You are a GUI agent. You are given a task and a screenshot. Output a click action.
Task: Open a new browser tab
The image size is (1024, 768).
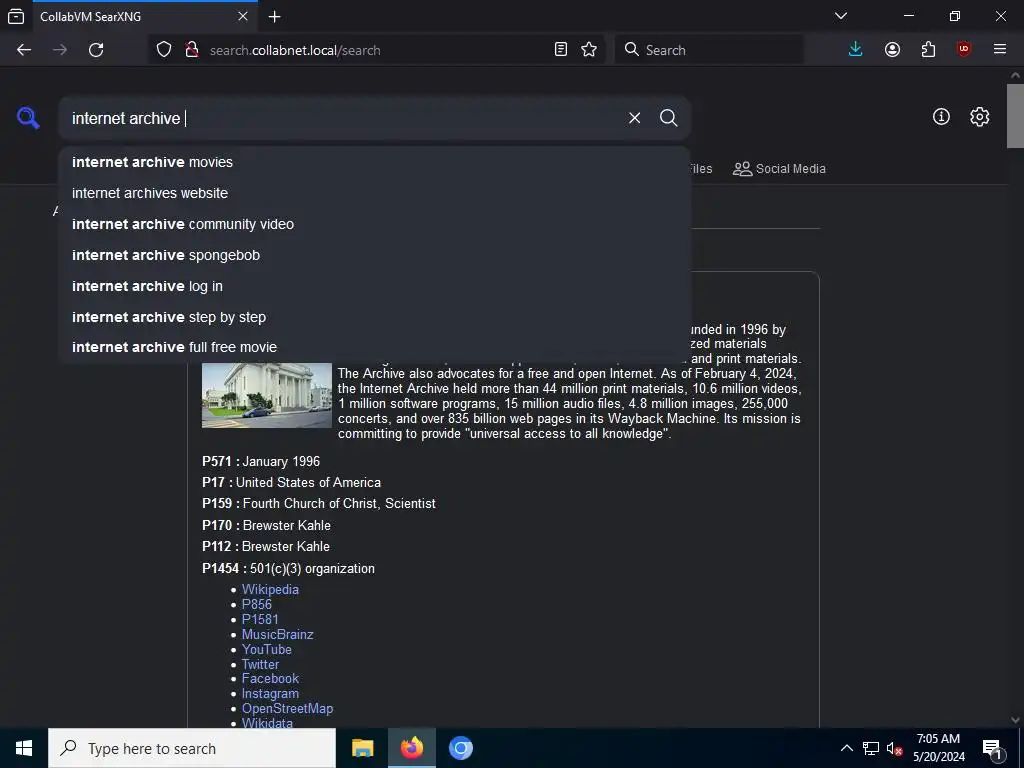(x=275, y=16)
